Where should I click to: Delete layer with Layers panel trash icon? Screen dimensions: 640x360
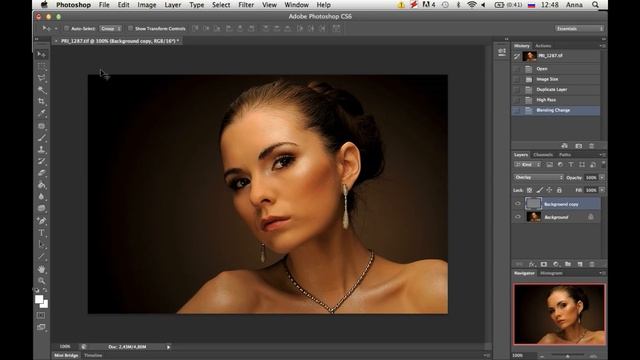pyautogui.click(x=591, y=264)
